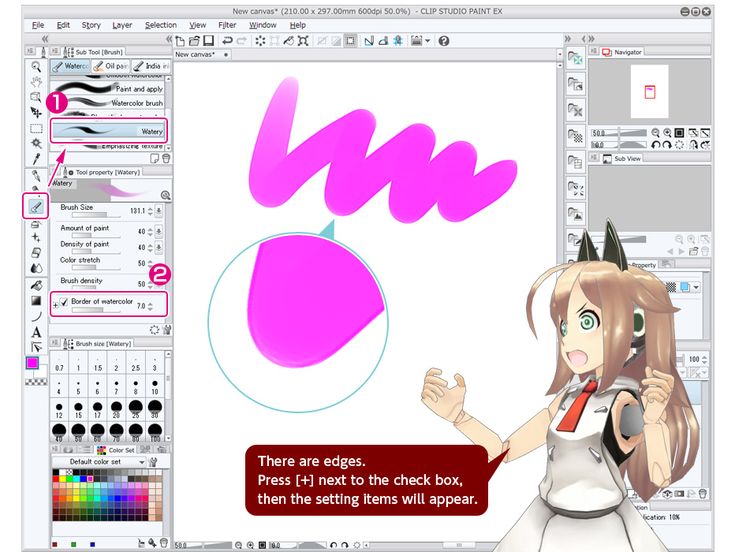This screenshot has width=735, height=552.
Task: Pick brush size preset 10
Action: coord(155,388)
